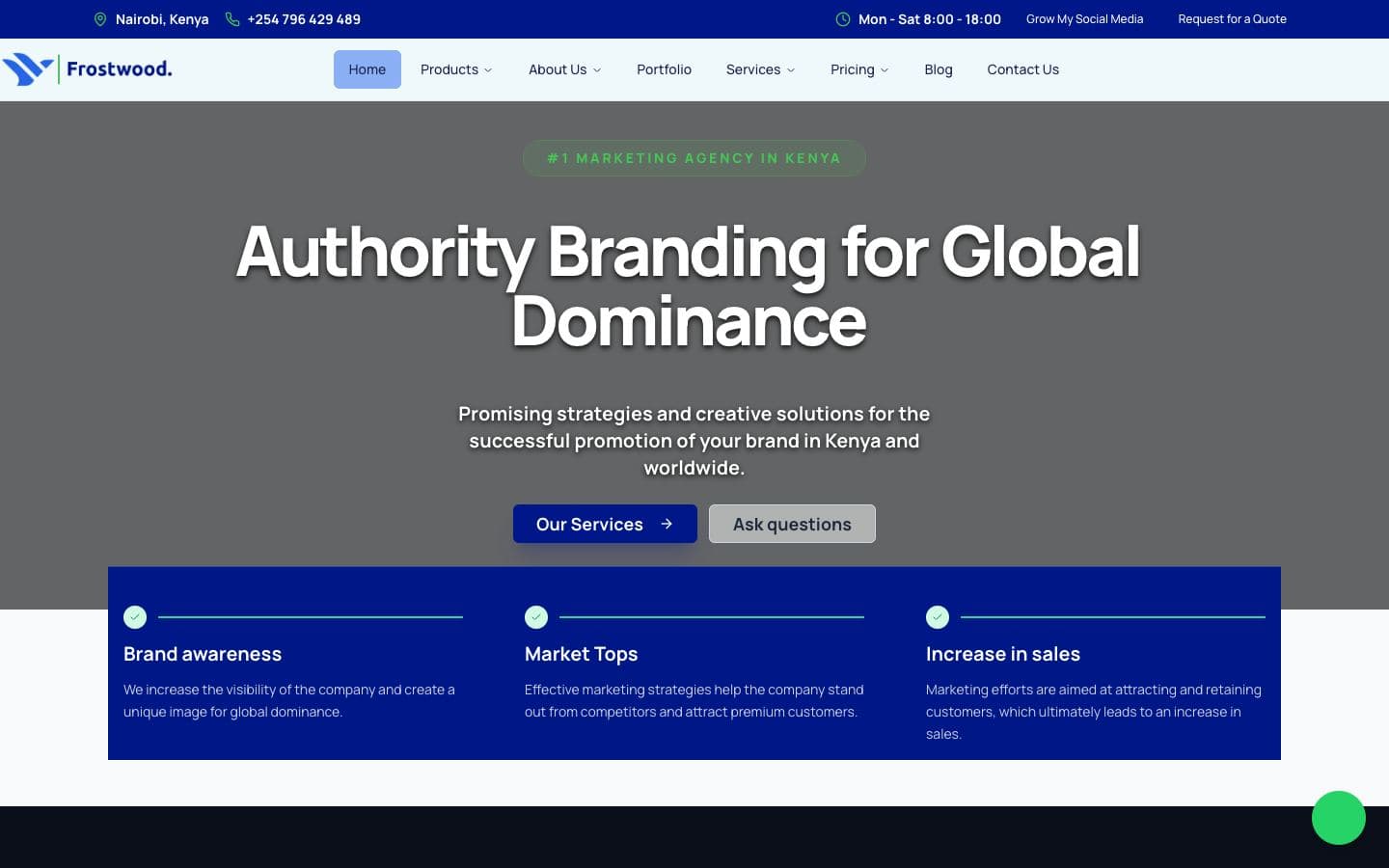Expand the Products dropdown menu
The height and width of the screenshot is (868, 1389).
pos(456,69)
